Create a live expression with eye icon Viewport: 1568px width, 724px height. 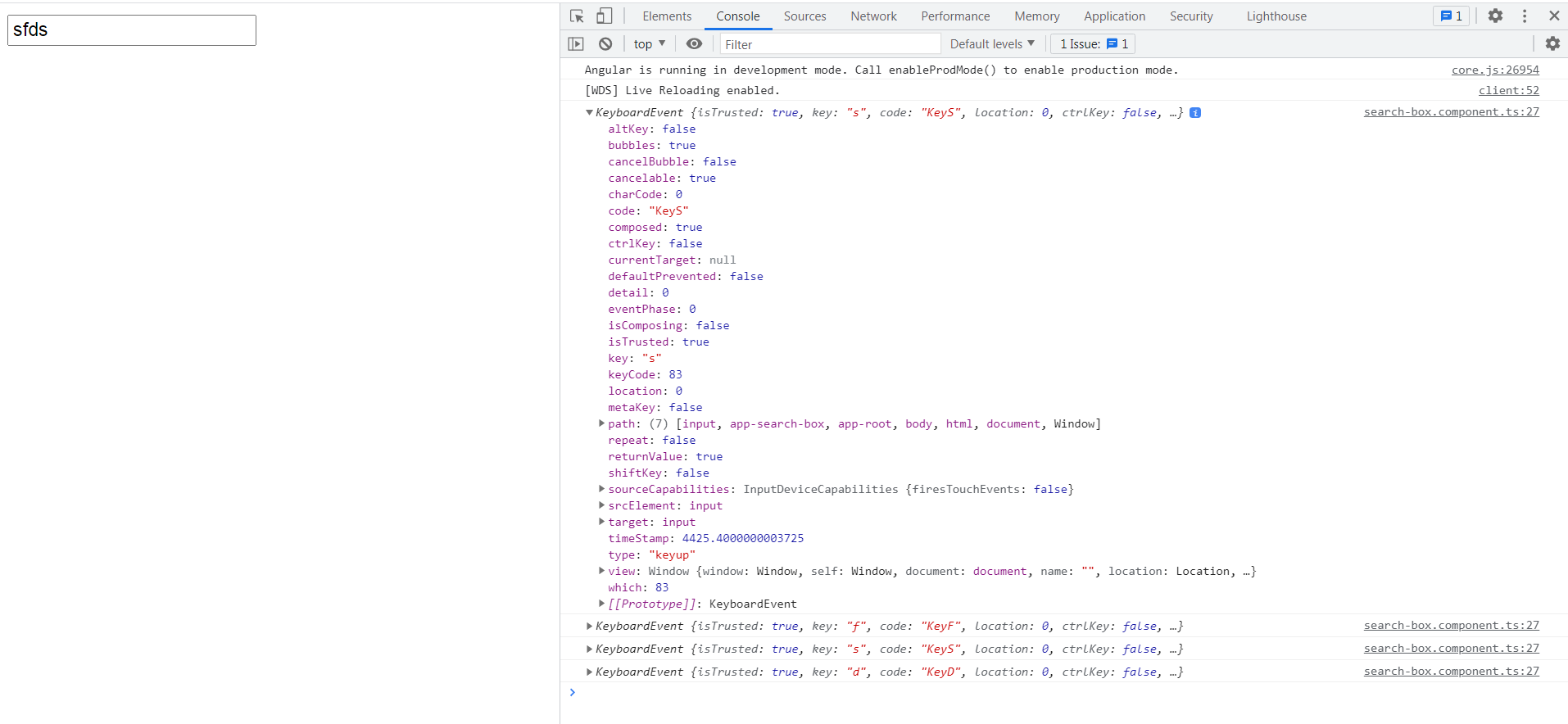tap(694, 44)
